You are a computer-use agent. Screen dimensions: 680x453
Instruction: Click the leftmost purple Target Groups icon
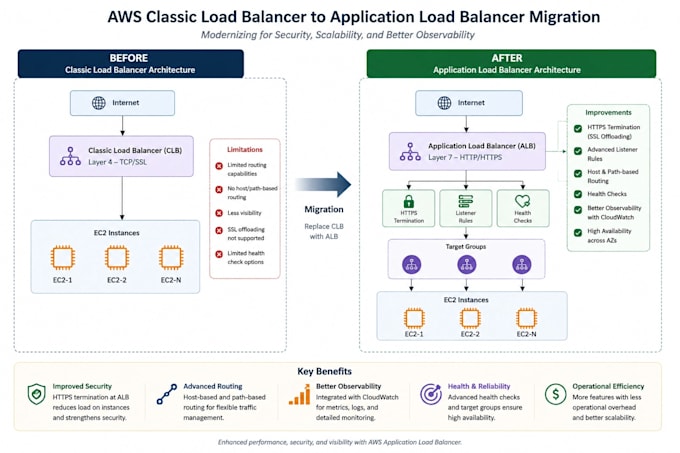[412, 264]
